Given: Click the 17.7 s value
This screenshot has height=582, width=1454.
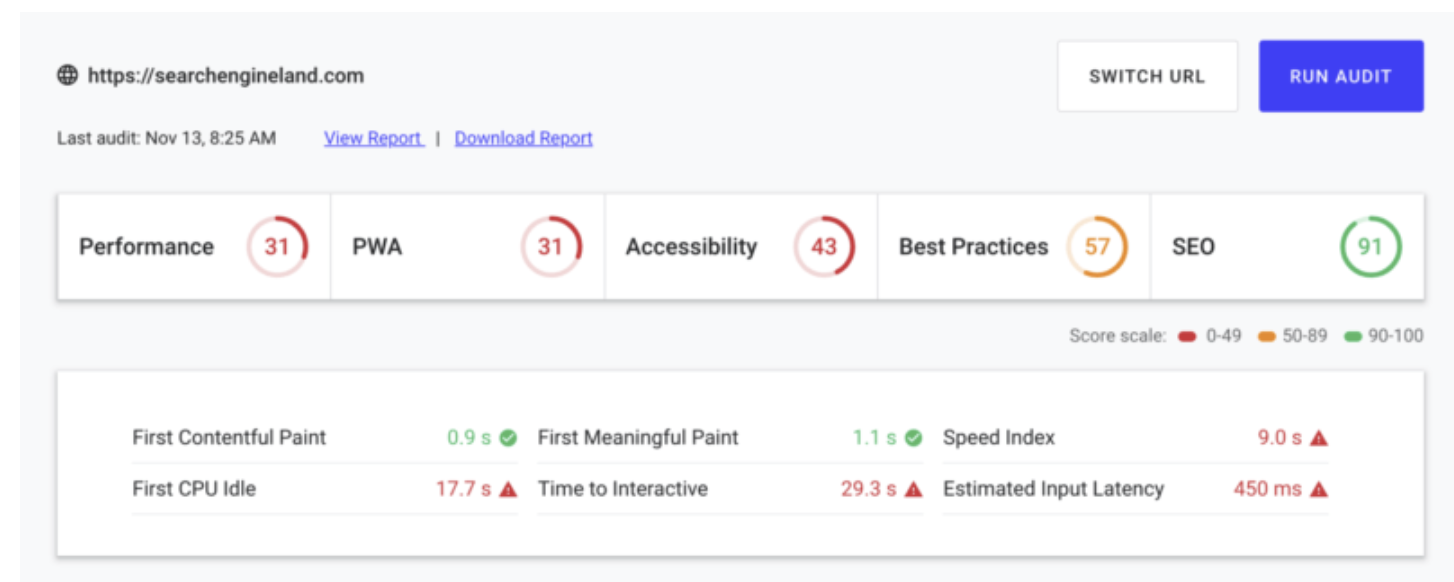Looking at the screenshot, I should pyautogui.click(x=463, y=489).
